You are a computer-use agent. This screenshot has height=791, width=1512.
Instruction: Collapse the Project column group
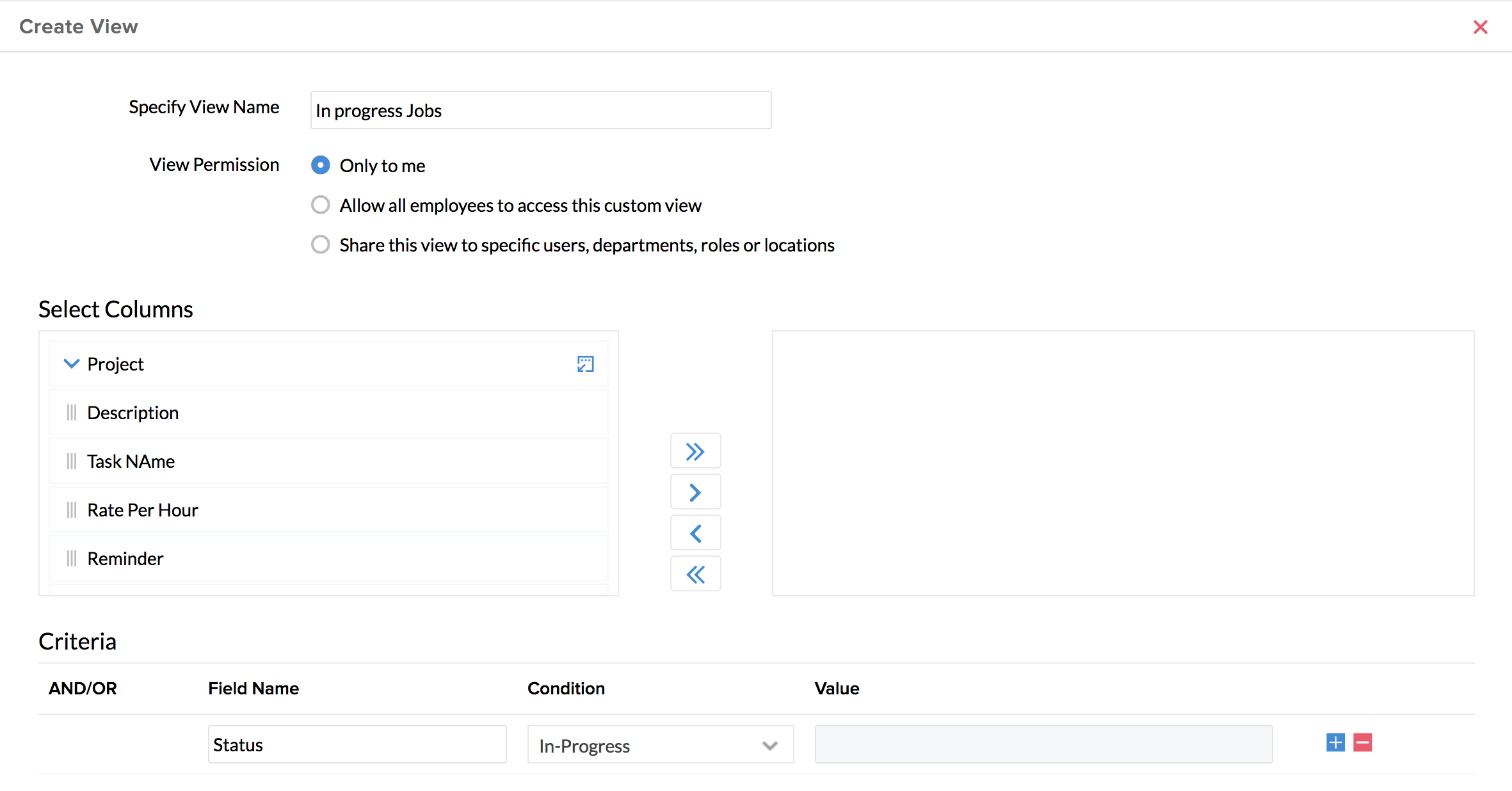point(72,364)
